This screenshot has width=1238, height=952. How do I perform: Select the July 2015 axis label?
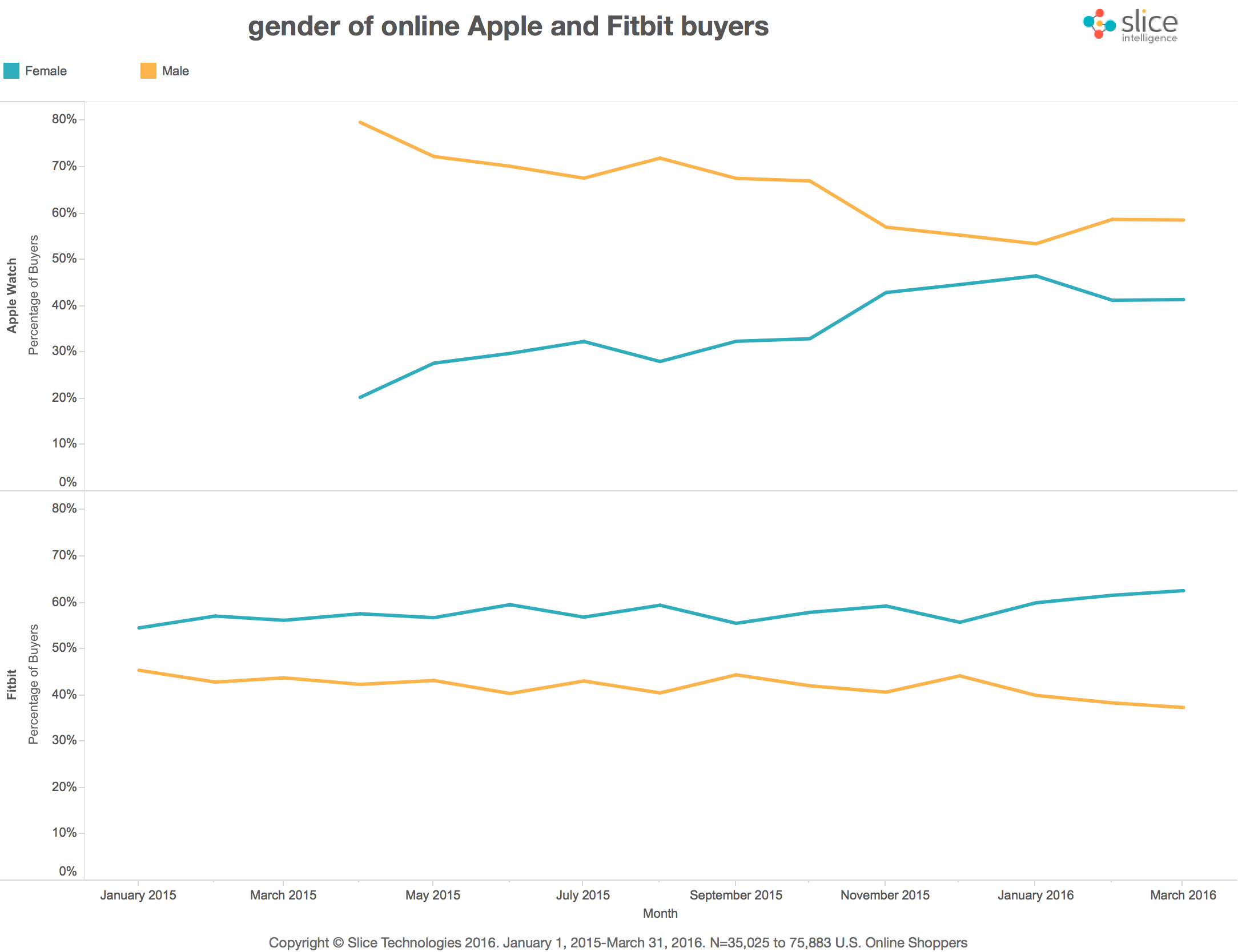583,895
